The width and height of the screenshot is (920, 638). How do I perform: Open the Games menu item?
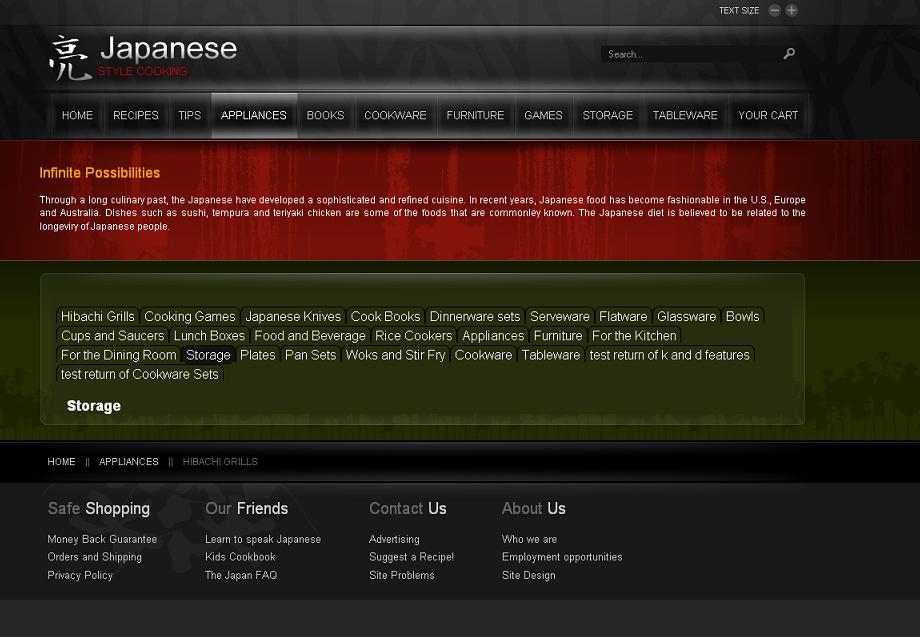click(543, 116)
